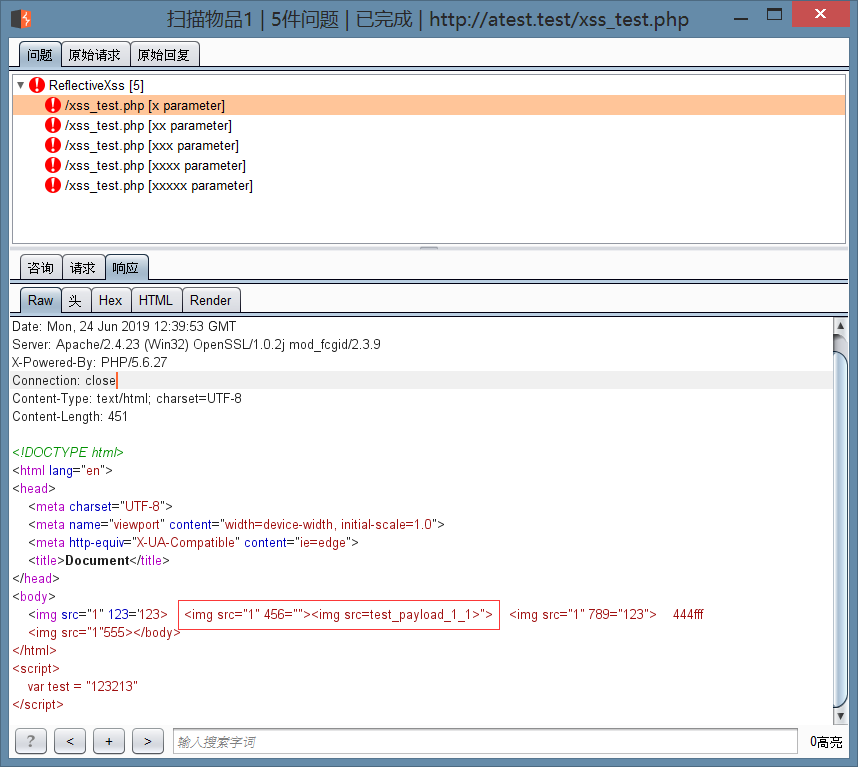
Task: Click the Connection: close header line
Action: coord(64,380)
